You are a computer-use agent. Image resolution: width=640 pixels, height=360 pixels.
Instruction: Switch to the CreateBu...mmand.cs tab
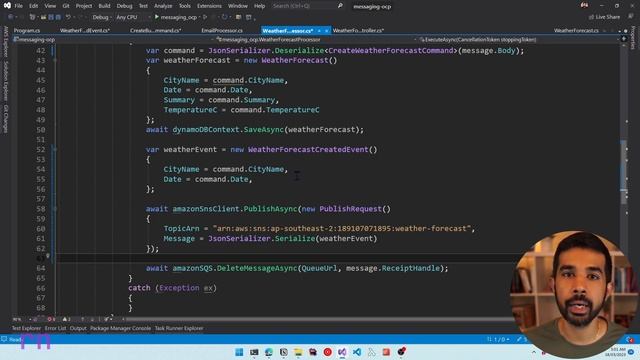(x=156, y=31)
